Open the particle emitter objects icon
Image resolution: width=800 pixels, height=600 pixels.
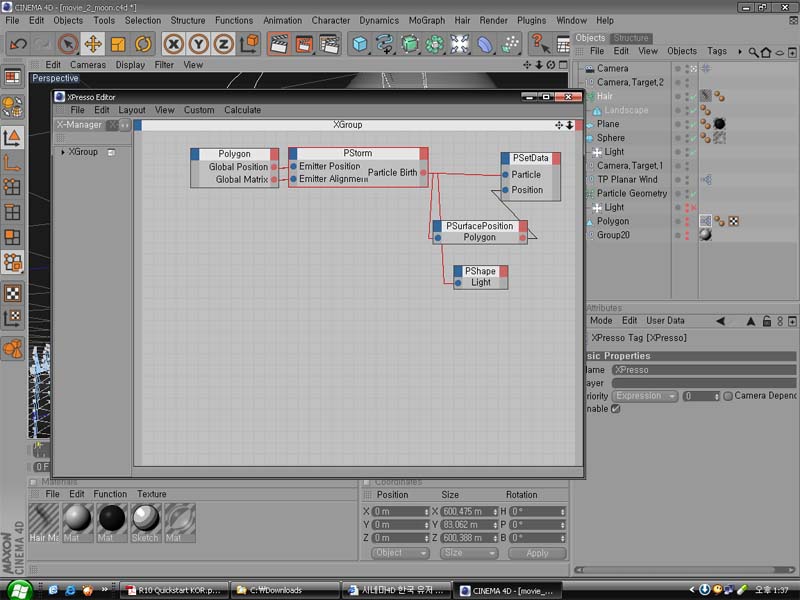click(x=510, y=44)
